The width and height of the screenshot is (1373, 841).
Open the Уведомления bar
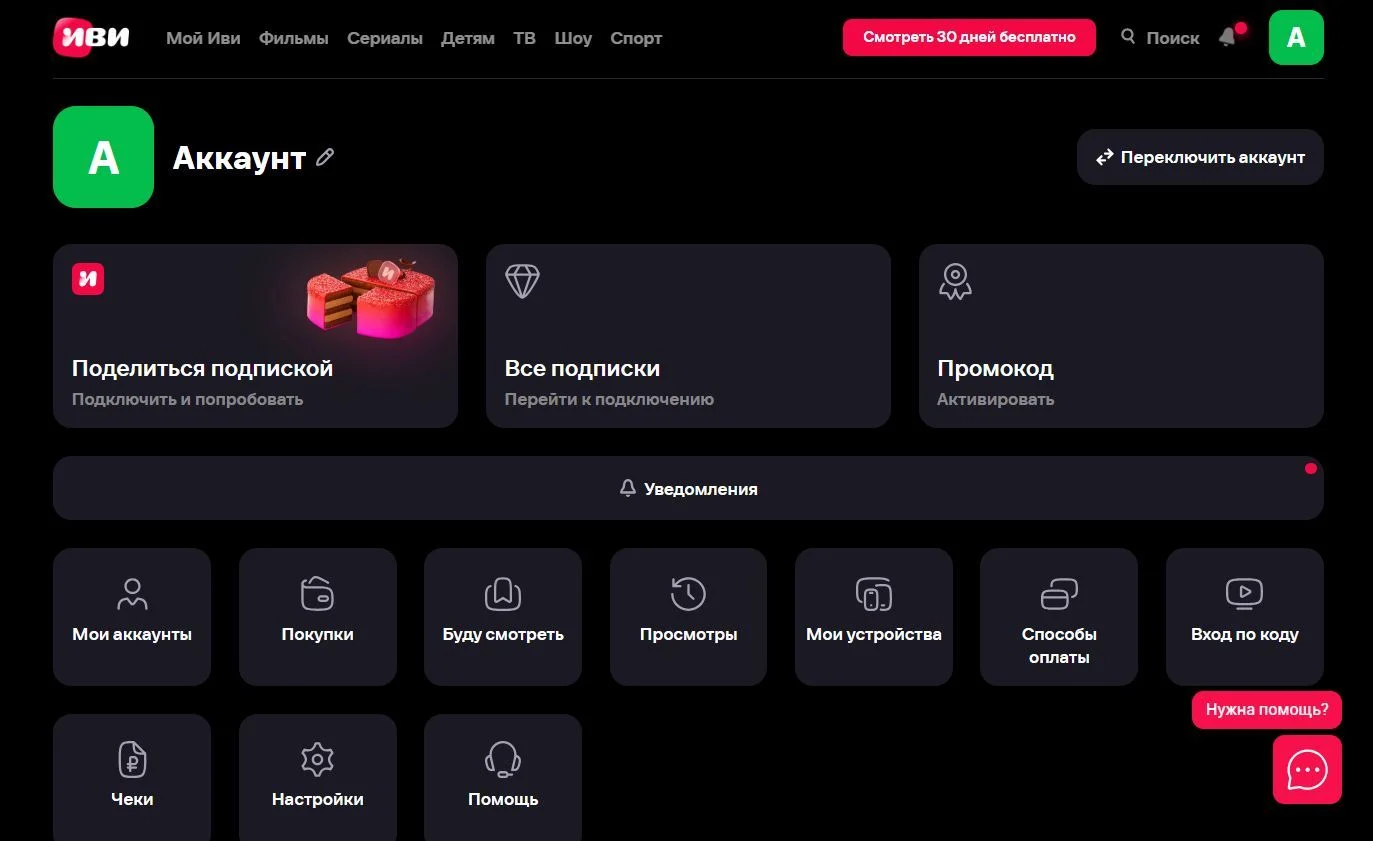[688, 488]
